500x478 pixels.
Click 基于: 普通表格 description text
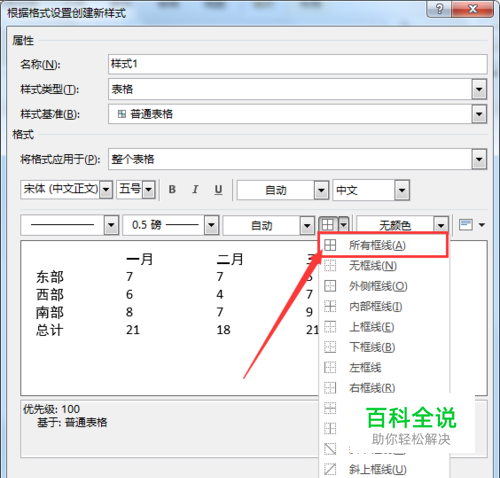(72, 422)
